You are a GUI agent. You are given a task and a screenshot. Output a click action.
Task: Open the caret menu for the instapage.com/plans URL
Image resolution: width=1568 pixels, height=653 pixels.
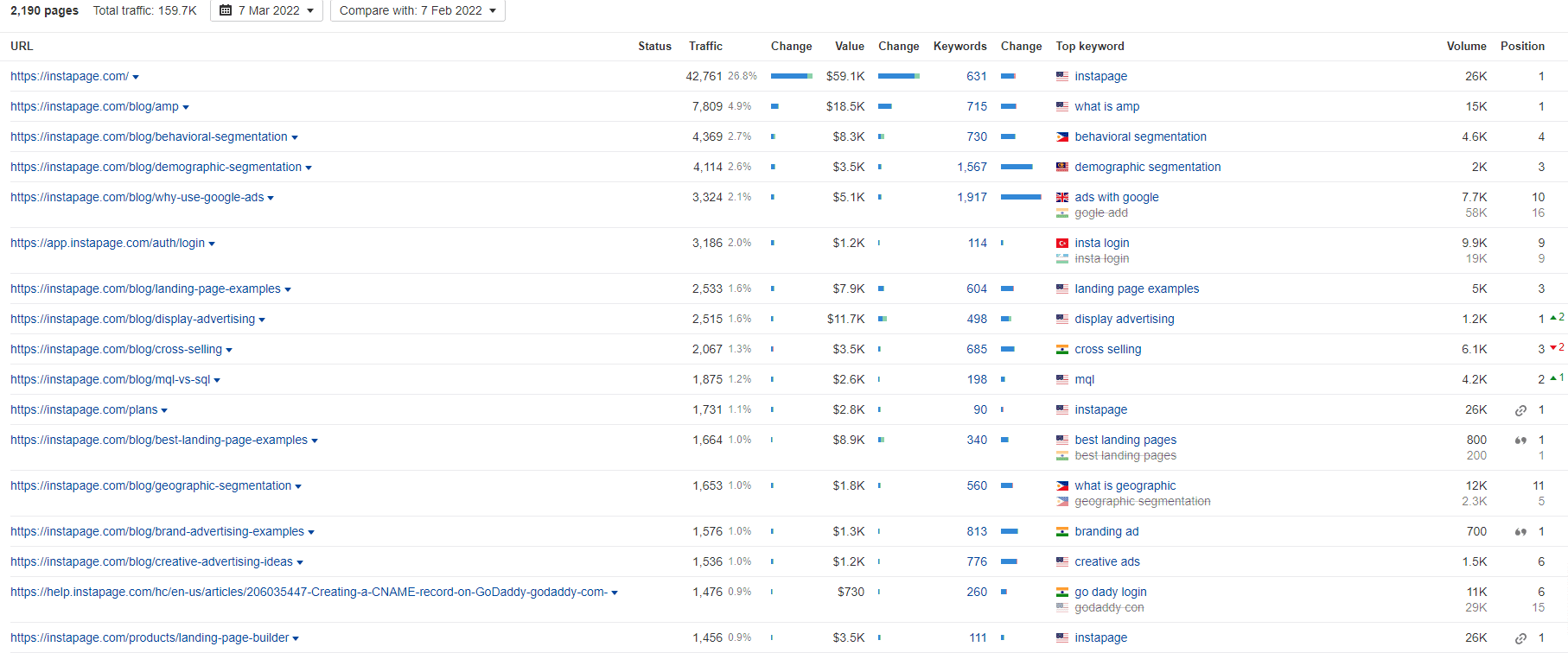pyautogui.click(x=164, y=410)
